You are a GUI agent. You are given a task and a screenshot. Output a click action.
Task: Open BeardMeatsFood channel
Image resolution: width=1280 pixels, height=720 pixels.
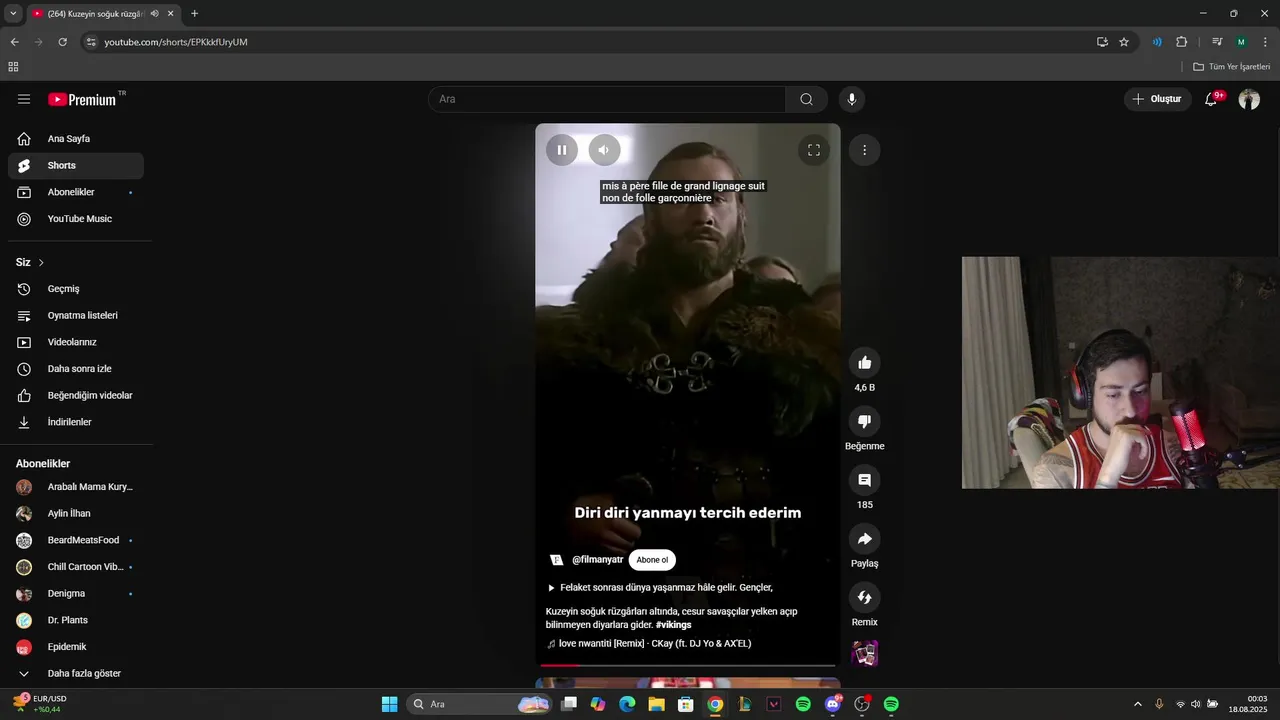(76, 540)
